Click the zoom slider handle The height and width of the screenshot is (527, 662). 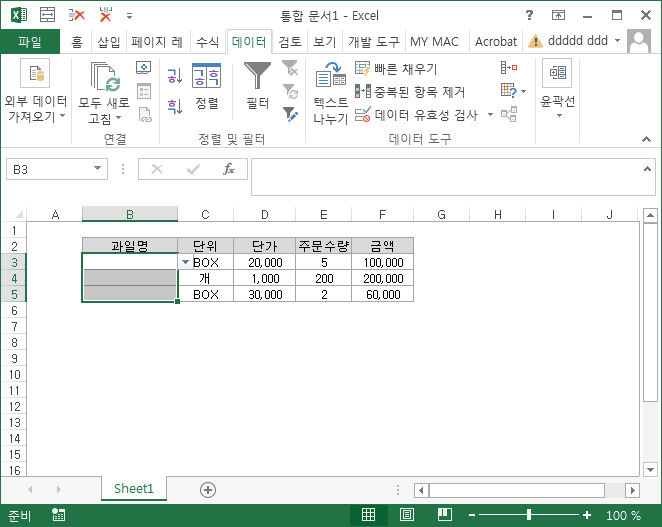click(x=529, y=515)
